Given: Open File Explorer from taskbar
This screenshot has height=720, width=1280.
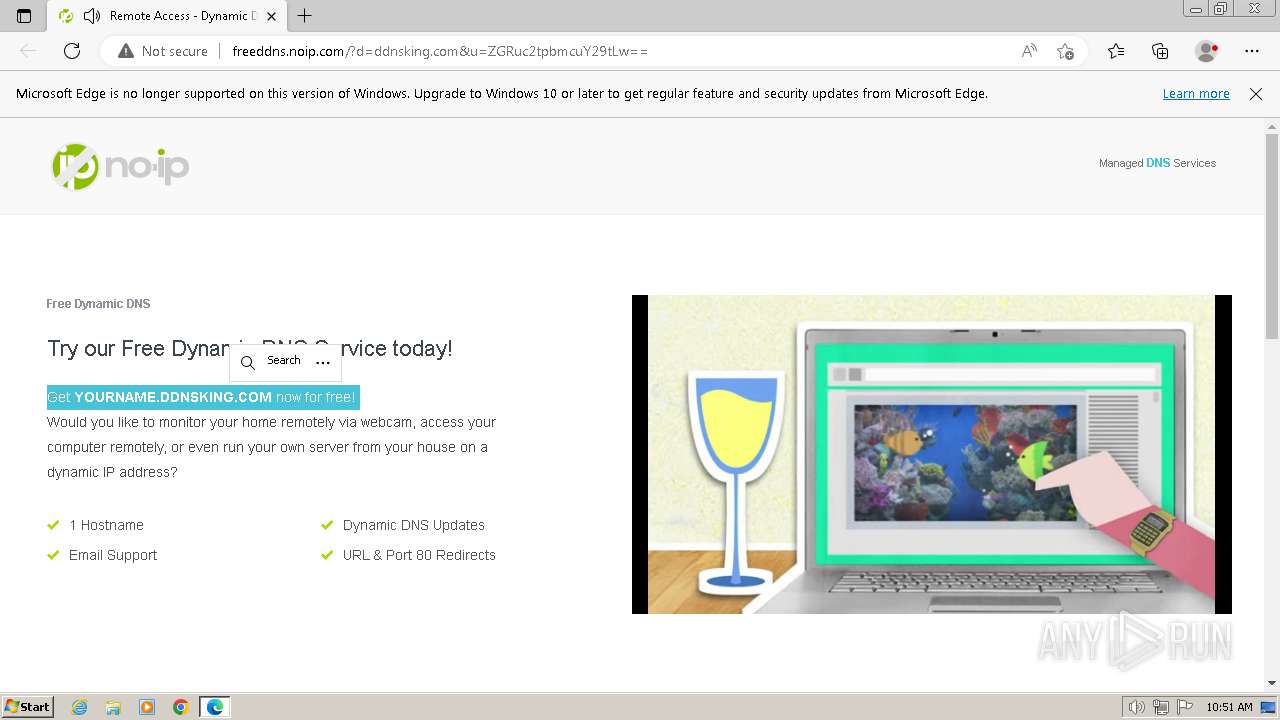Looking at the screenshot, I should click(113, 707).
